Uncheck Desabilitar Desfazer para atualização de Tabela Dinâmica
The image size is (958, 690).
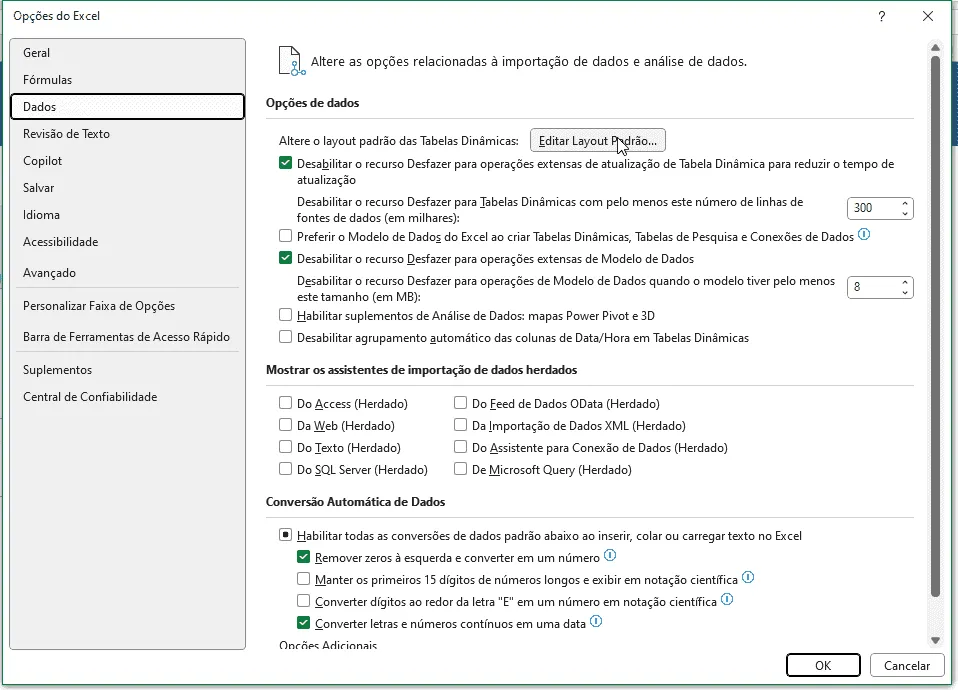(x=285, y=163)
